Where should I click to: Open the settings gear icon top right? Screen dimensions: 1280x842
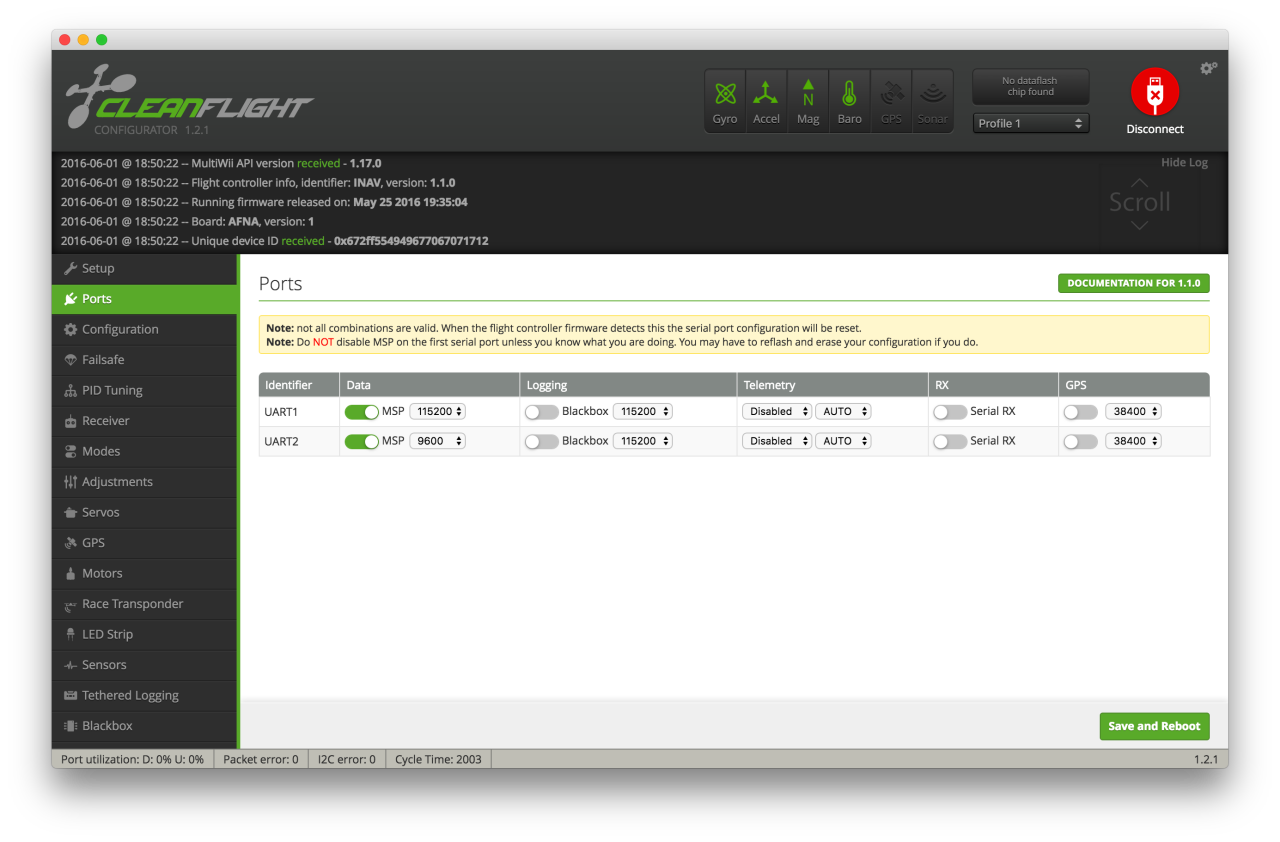click(x=1208, y=68)
